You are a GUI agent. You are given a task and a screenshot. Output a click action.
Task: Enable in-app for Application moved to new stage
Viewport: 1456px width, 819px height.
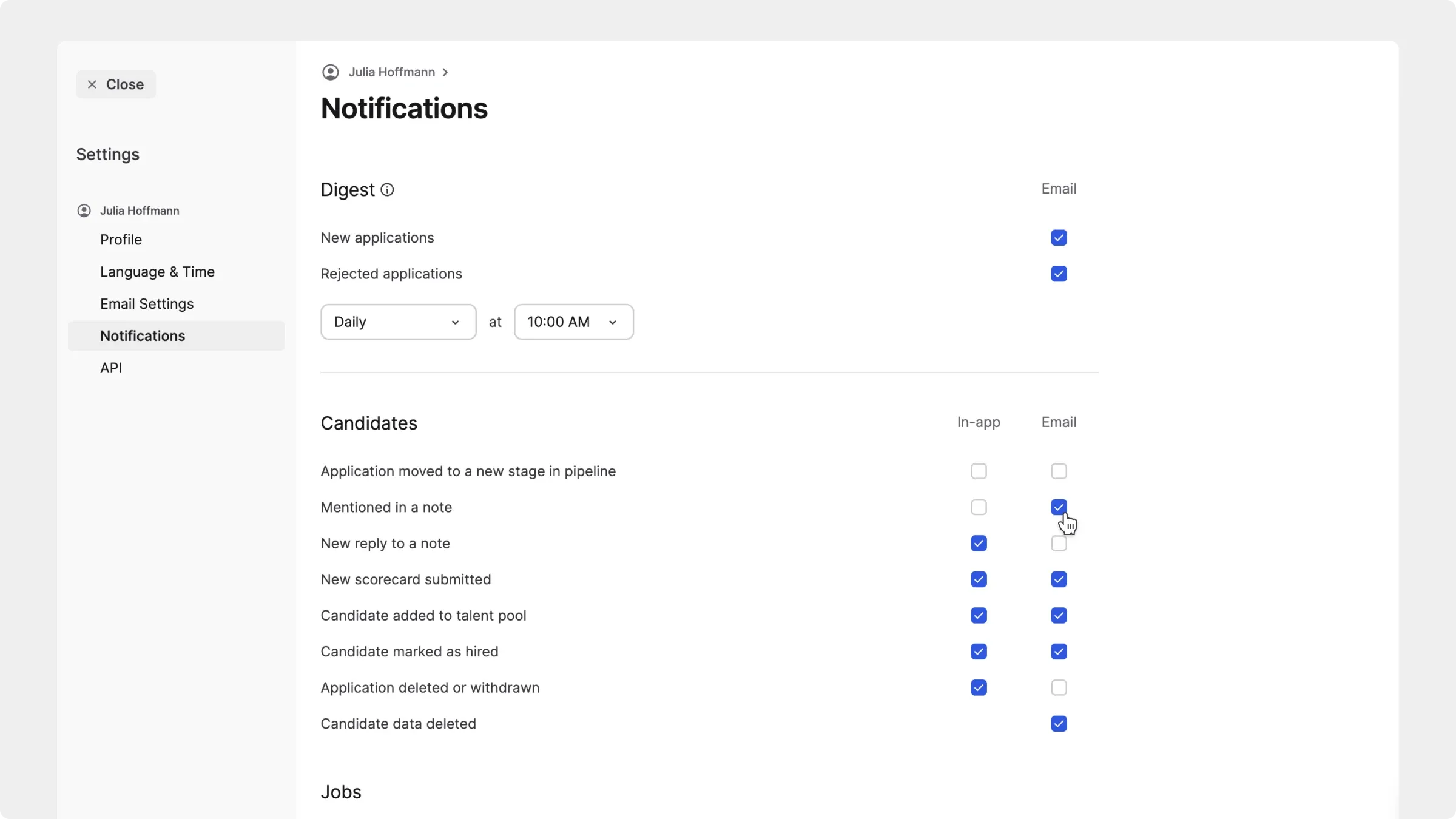(979, 471)
